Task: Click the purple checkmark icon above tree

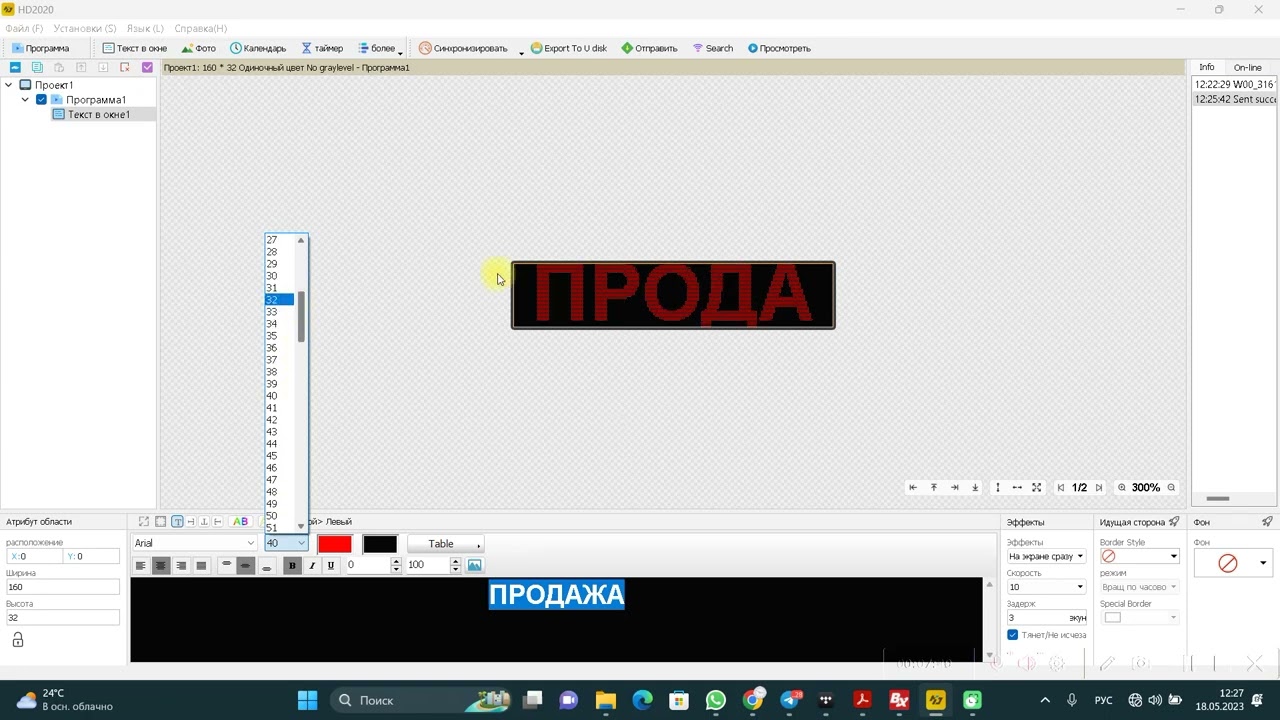Action: tap(147, 67)
